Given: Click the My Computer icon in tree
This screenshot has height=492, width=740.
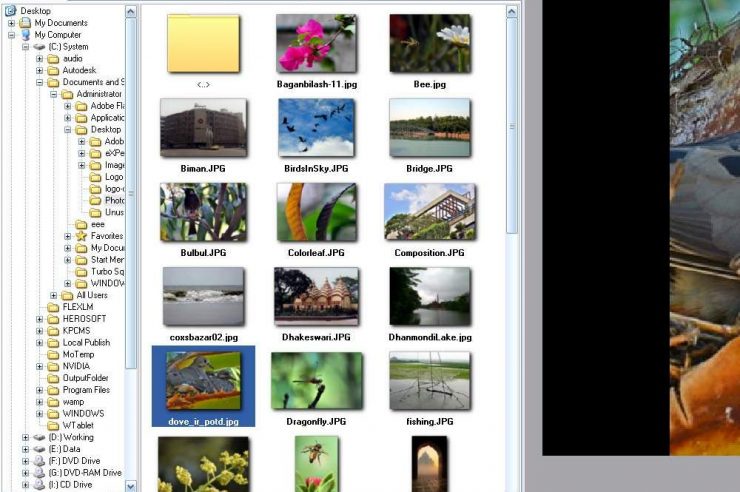Looking at the screenshot, I should [25, 35].
